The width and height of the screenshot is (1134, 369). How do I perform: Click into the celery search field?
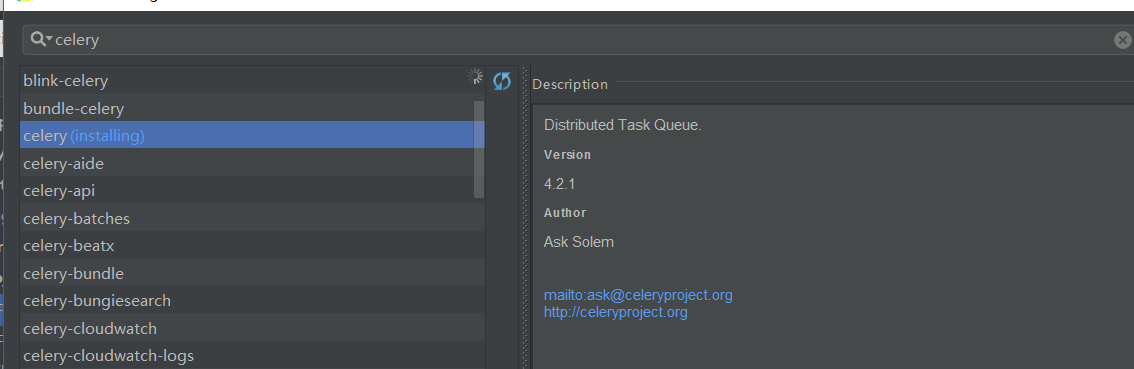pyautogui.click(x=579, y=40)
